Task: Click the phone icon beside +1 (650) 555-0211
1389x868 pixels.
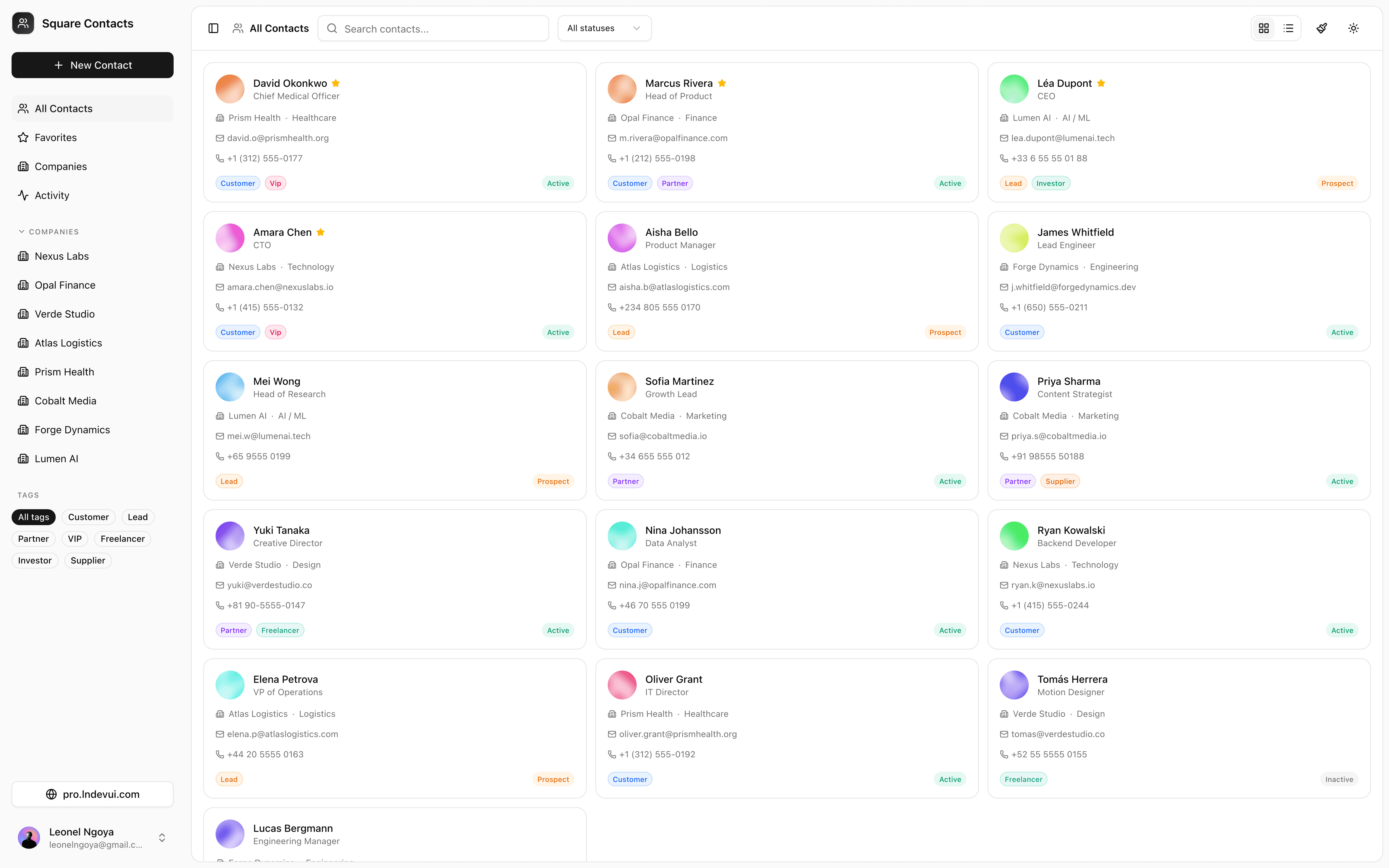Action: click(x=1004, y=307)
